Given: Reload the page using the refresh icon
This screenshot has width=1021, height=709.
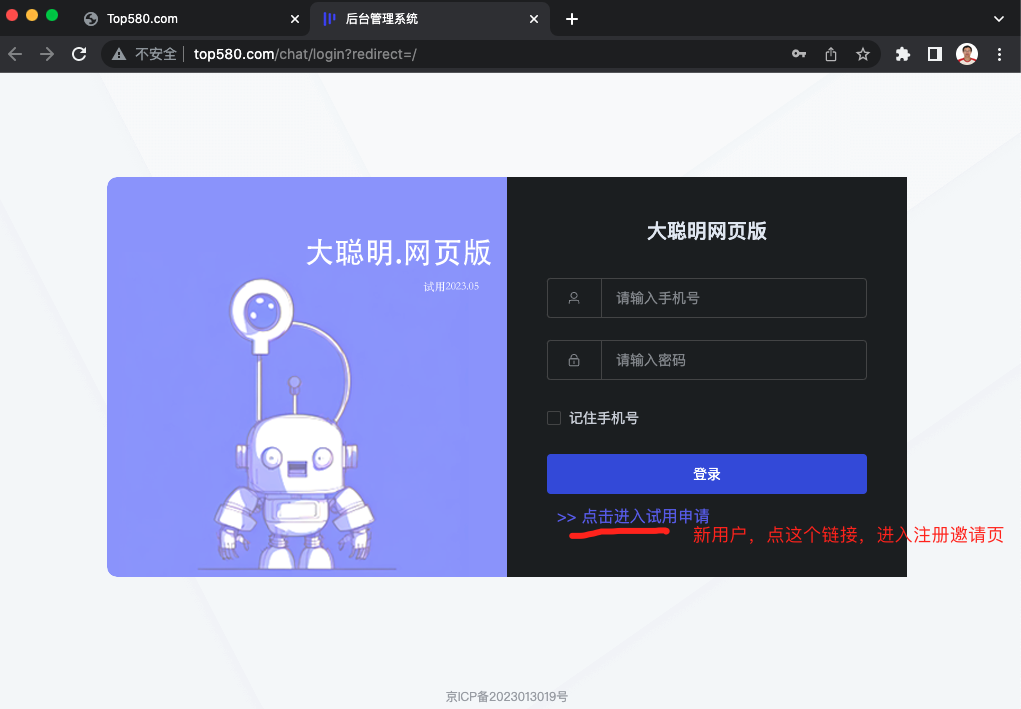Looking at the screenshot, I should click(x=79, y=54).
